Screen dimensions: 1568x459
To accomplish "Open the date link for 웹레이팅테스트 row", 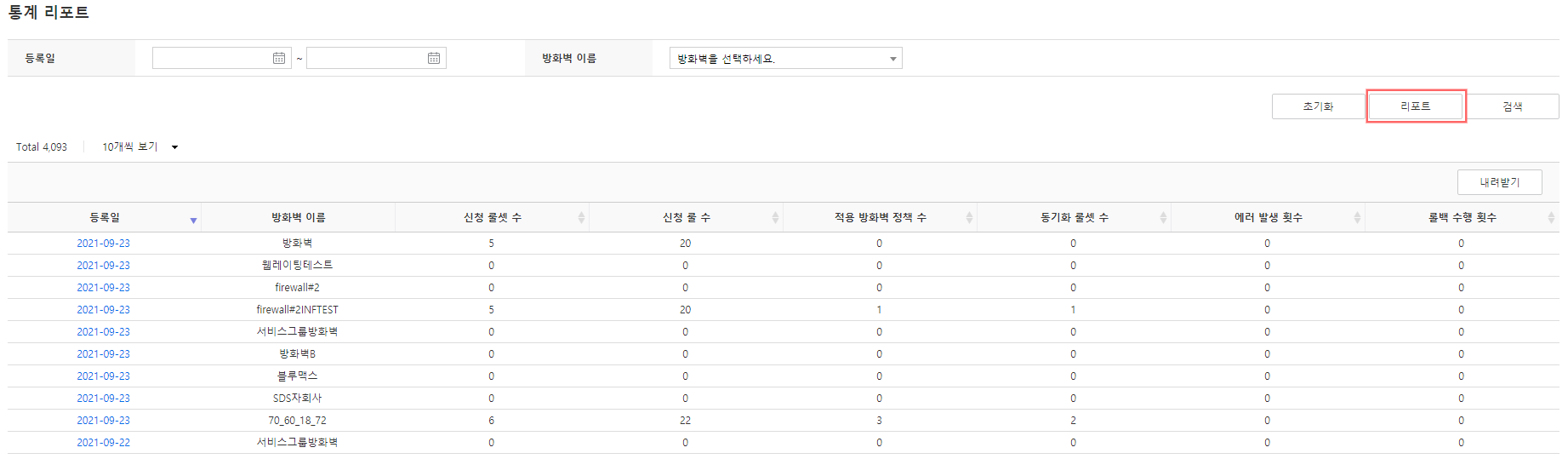I will (104, 266).
